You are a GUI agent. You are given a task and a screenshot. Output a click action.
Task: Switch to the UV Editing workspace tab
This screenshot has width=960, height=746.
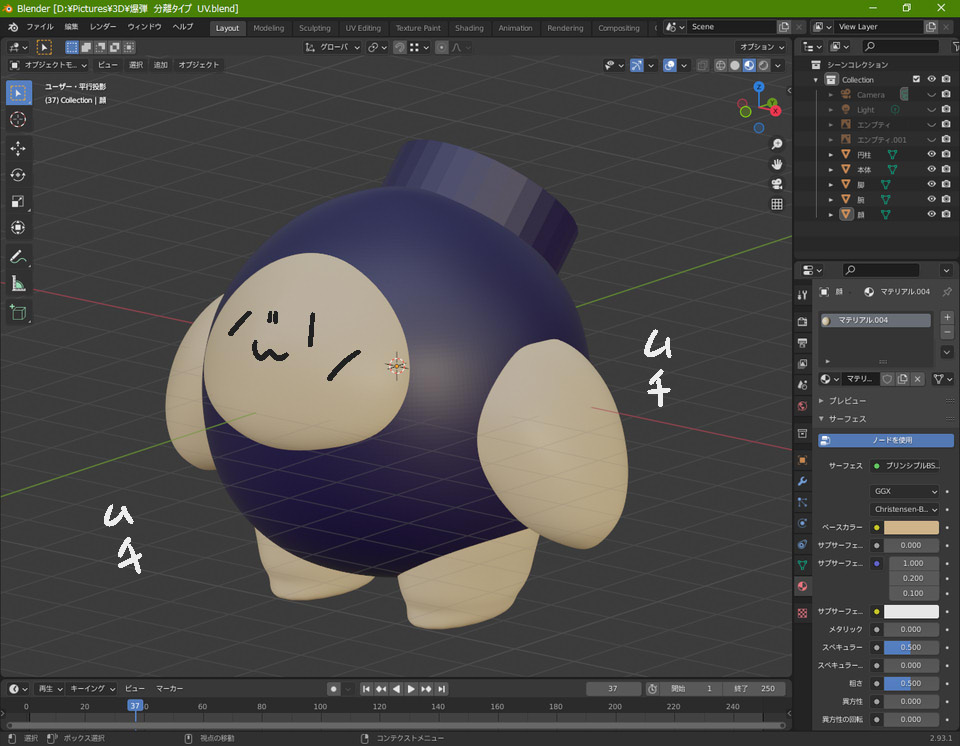tap(362, 28)
